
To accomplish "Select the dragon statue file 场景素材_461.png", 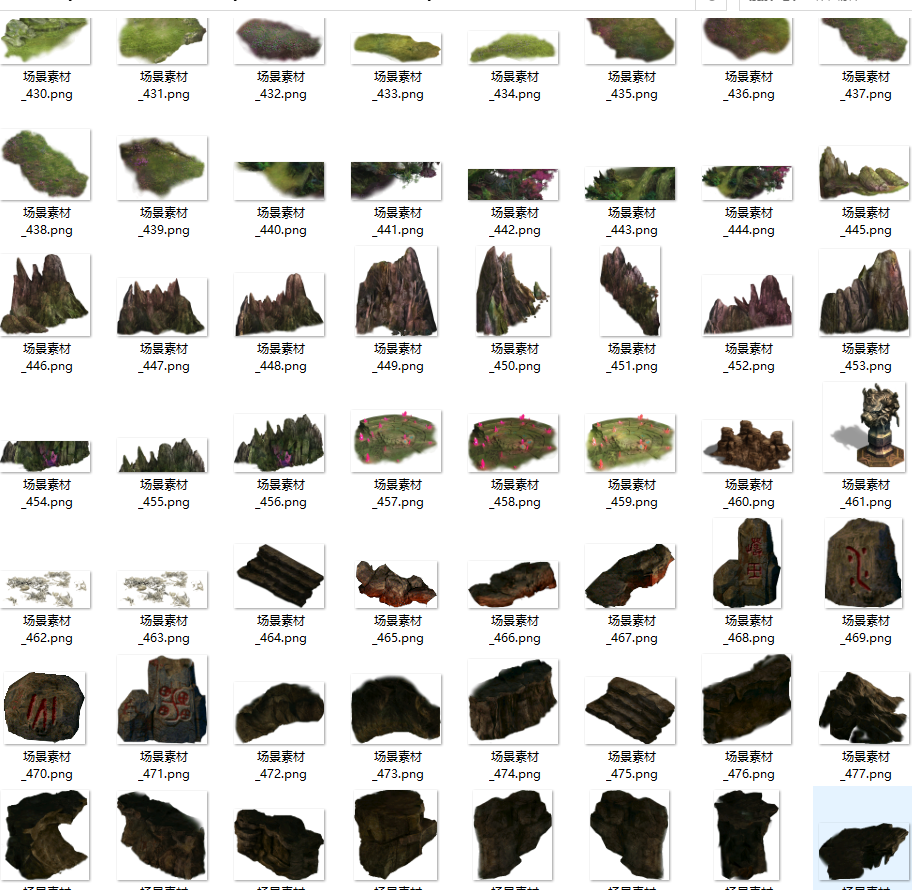I will point(865,427).
